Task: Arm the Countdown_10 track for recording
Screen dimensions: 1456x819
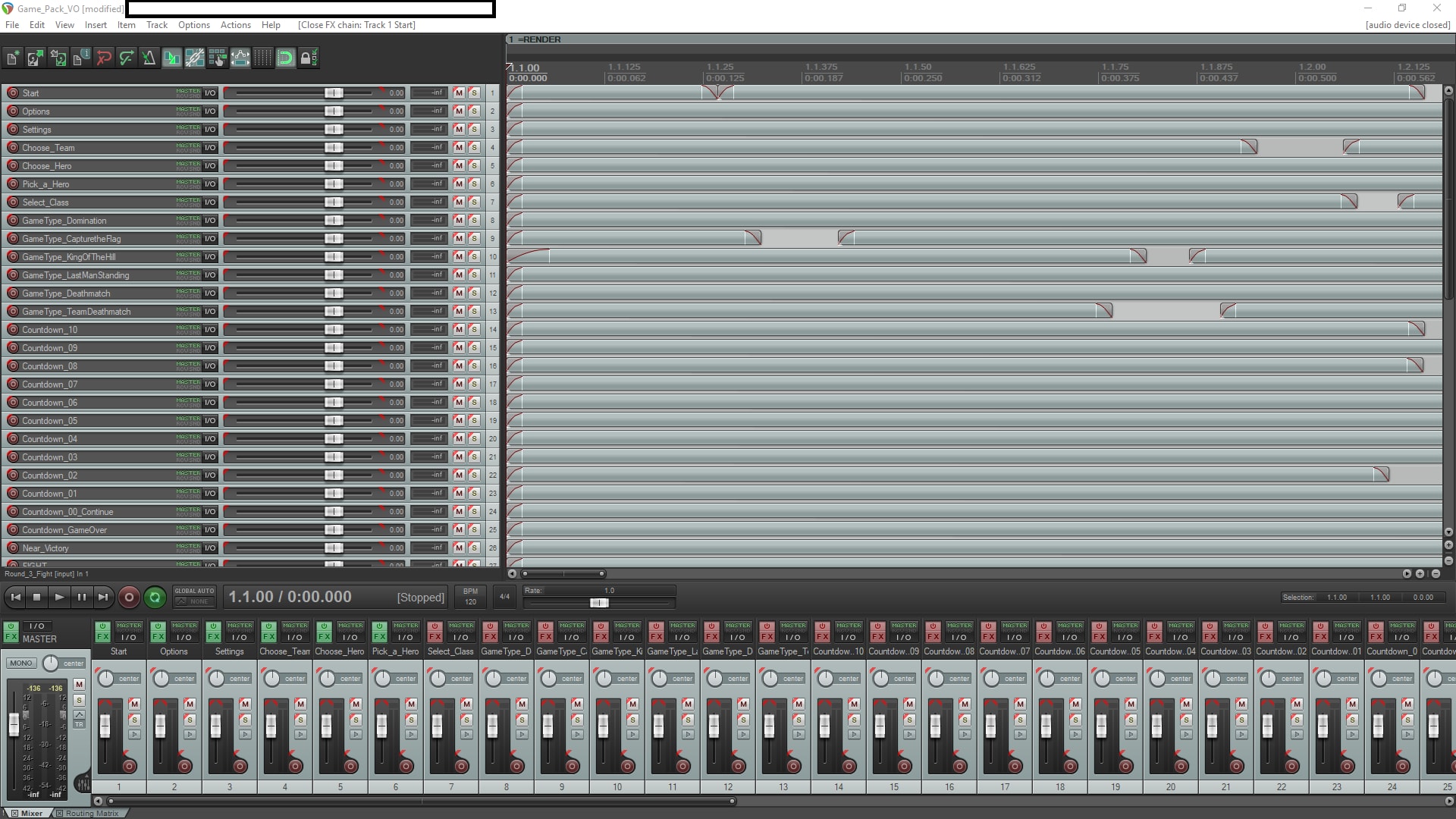Action: coord(12,329)
